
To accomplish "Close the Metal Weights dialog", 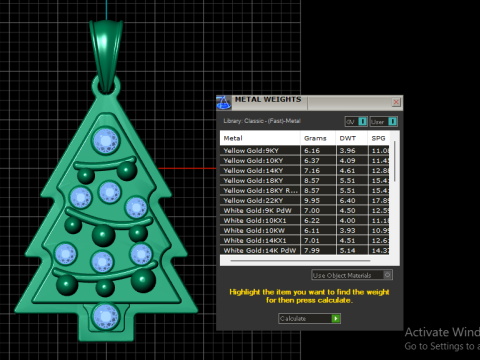I will pos(396,102).
